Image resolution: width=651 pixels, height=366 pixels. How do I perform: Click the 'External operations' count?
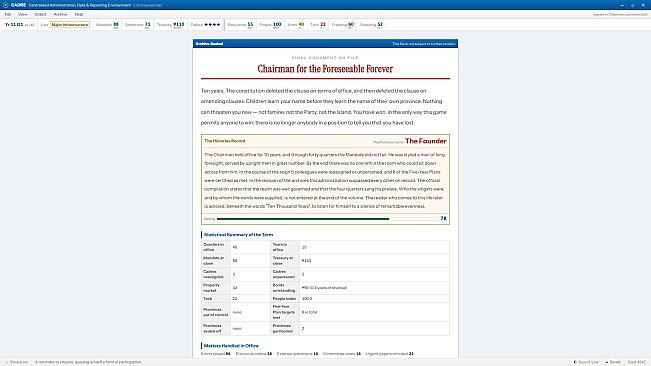coord(297,354)
